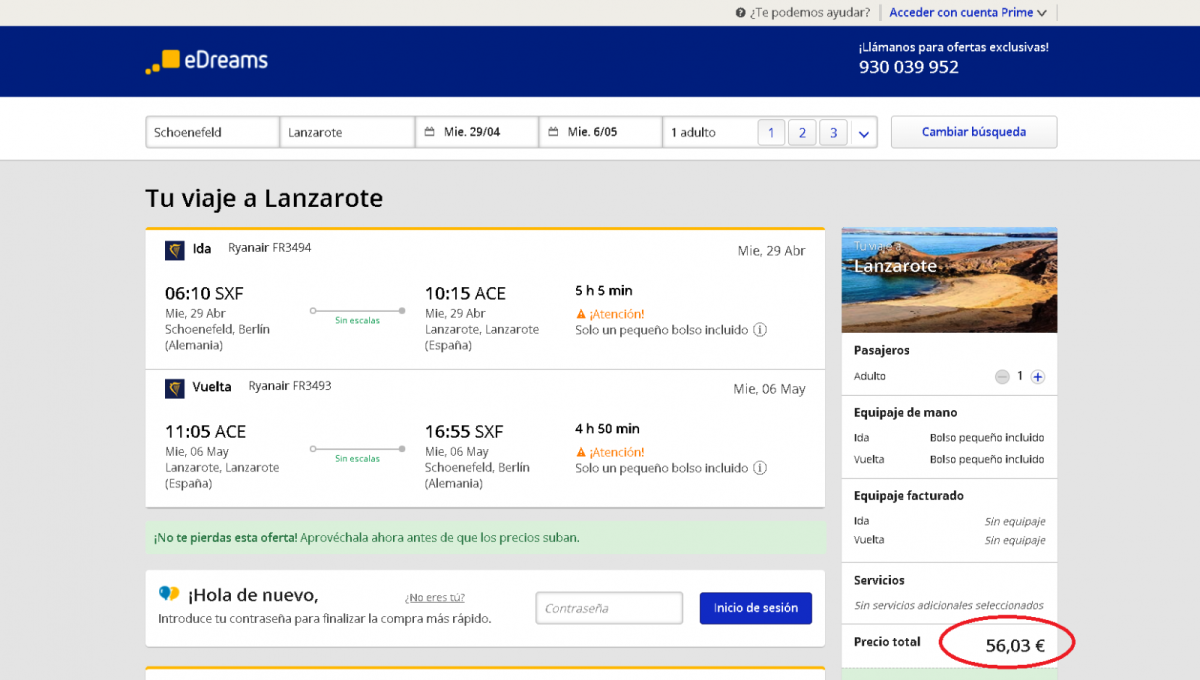Click Ryanair logo on the Vuelta flight

pyautogui.click(x=175, y=388)
